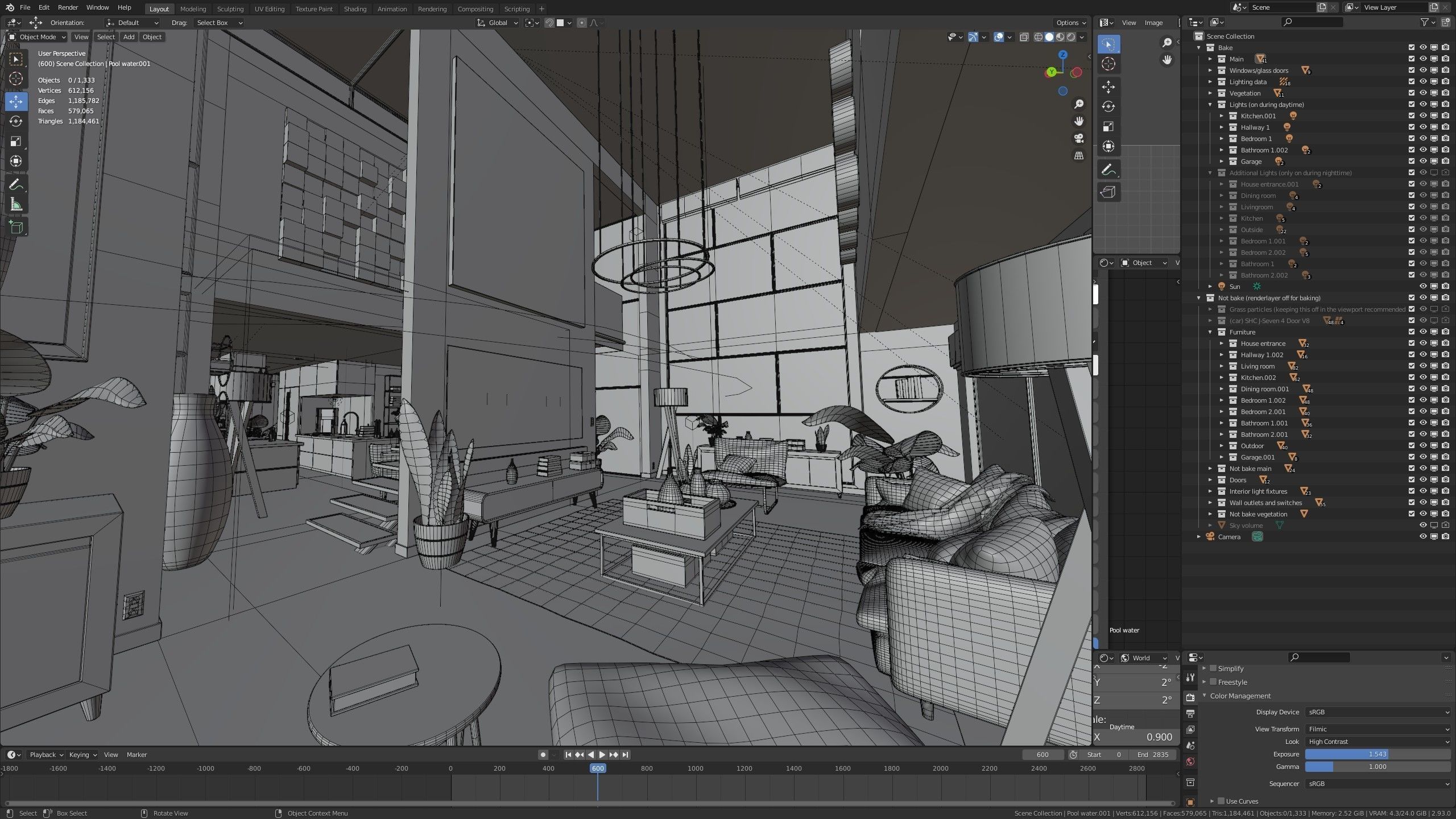This screenshot has width=1456, height=819.
Task: Open the Object Mode dropdown
Action: (x=37, y=37)
